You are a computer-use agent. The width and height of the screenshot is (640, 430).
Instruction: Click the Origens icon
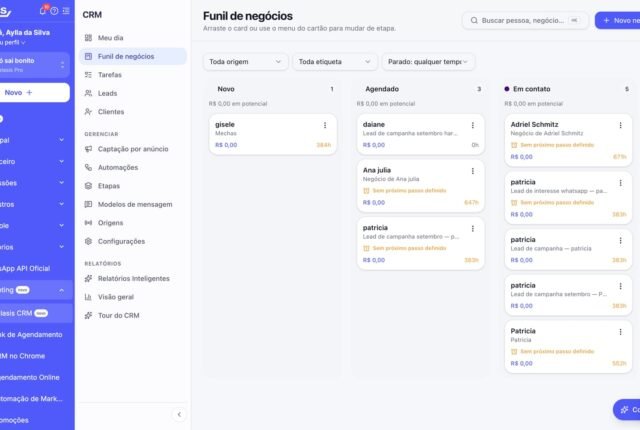[88, 223]
